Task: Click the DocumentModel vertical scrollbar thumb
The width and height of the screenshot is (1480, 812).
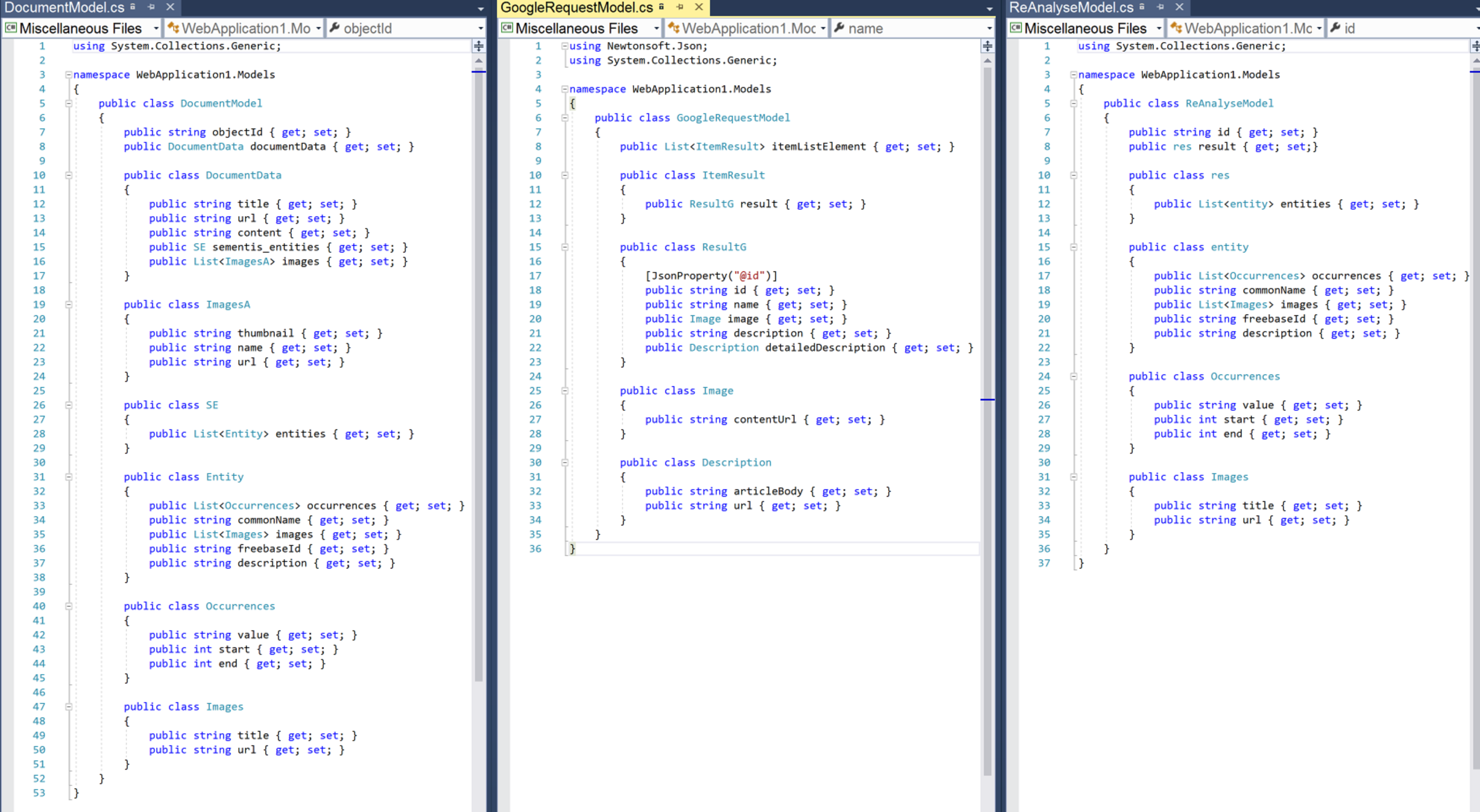Action: click(478, 373)
